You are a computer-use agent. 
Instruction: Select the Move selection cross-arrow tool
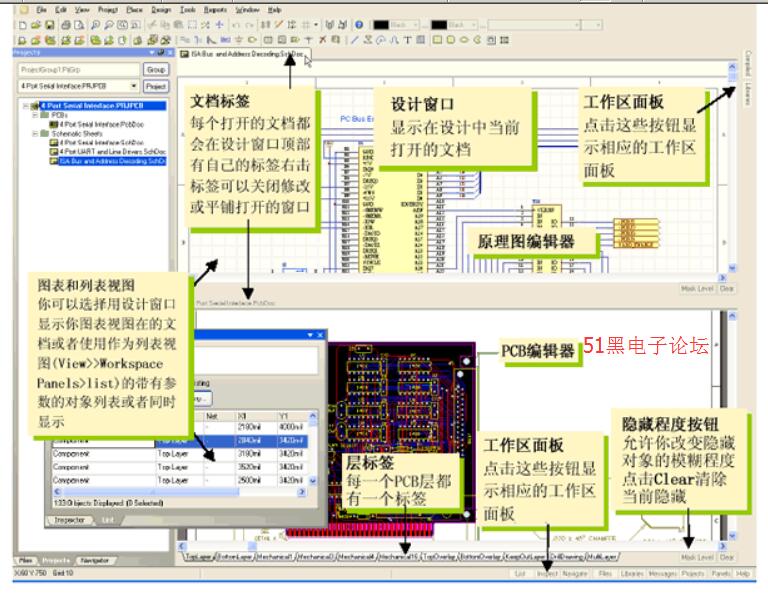(219, 25)
